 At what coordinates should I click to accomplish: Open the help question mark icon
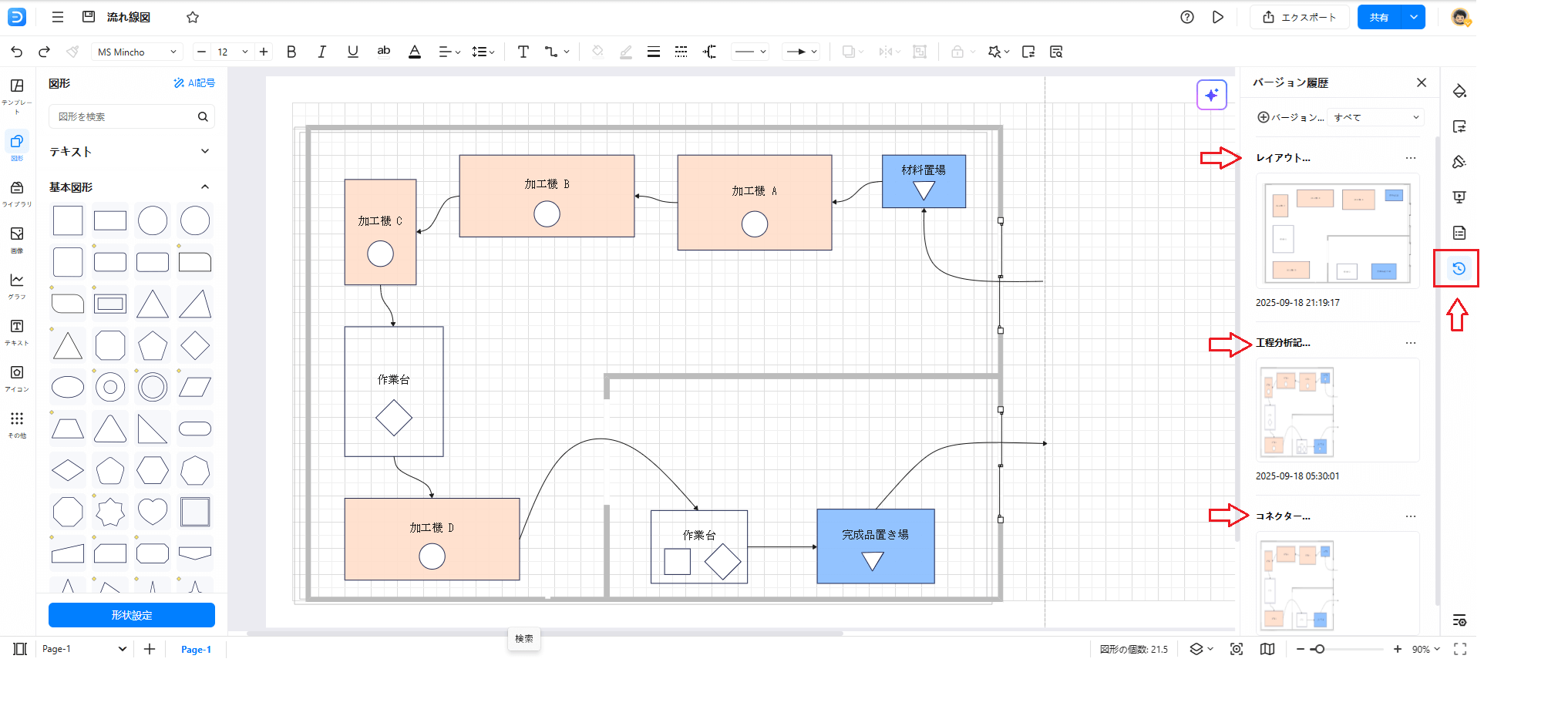coord(1187,17)
